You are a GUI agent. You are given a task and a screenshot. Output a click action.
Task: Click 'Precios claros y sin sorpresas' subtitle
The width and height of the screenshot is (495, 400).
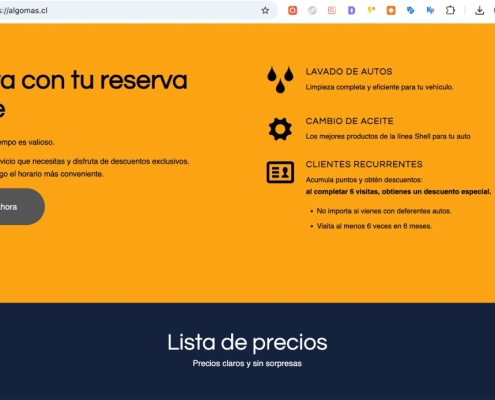pos(247,363)
